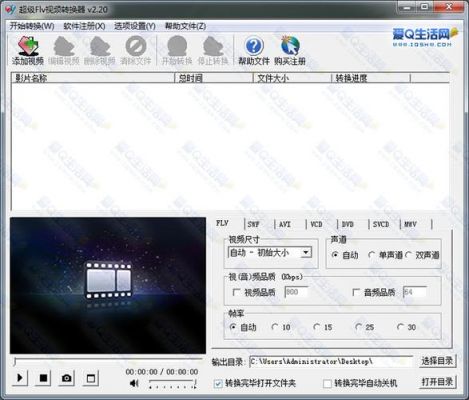Click the app icon in title bar
The height and width of the screenshot is (400, 469).
10,9
